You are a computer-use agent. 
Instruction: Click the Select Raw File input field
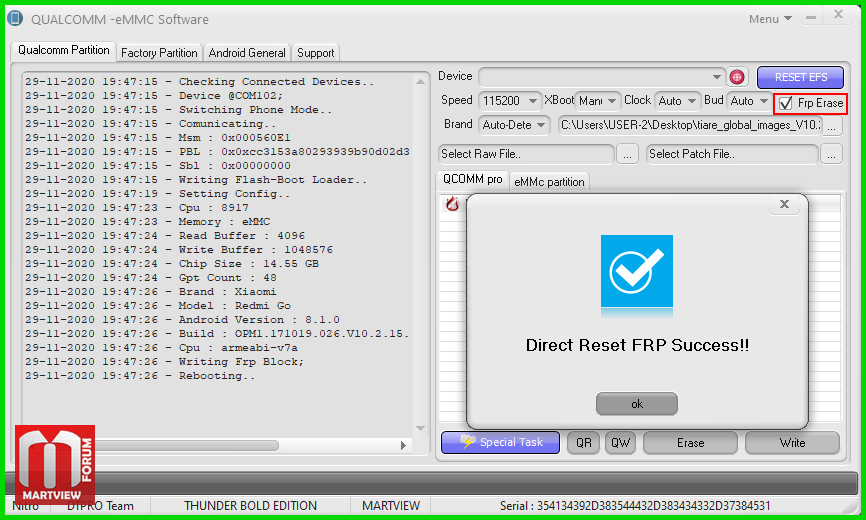tap(526, 154)
